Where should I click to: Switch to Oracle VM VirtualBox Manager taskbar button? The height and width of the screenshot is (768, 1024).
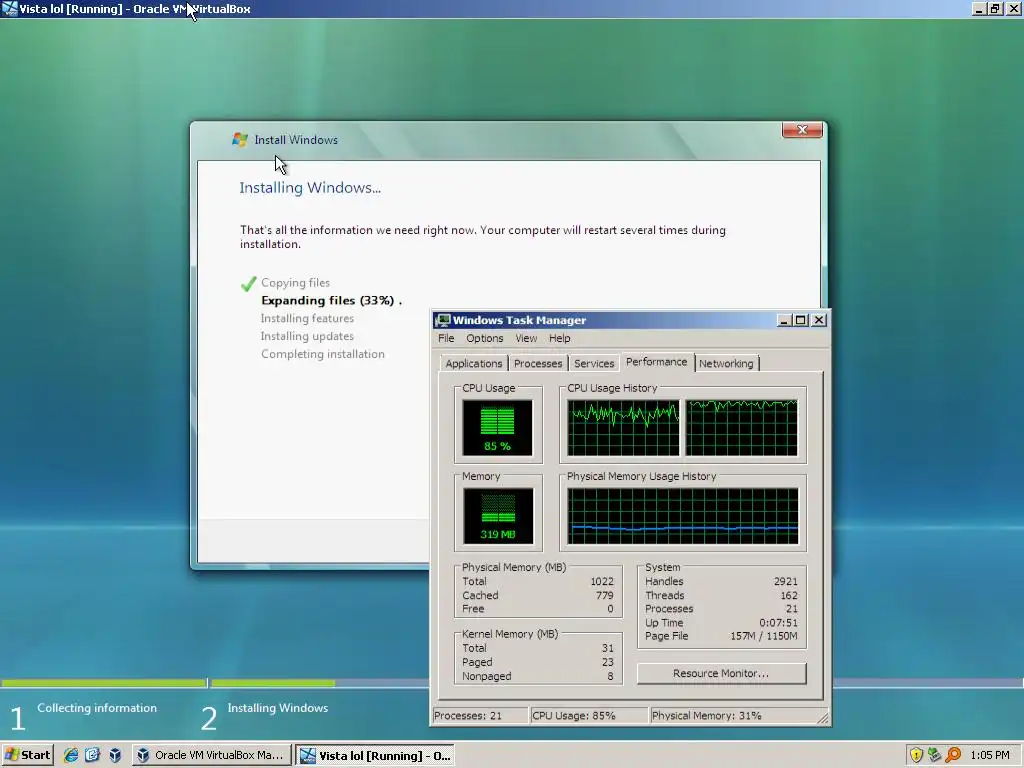point(211,755)
